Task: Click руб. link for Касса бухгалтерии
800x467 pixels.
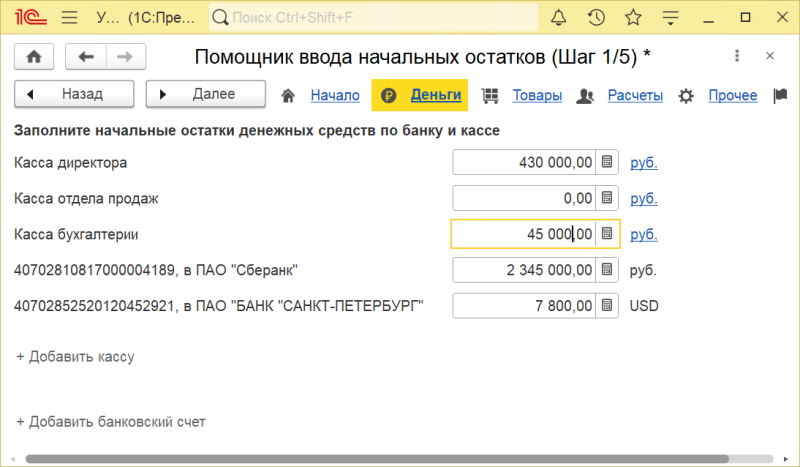Action: coord(644,234)
